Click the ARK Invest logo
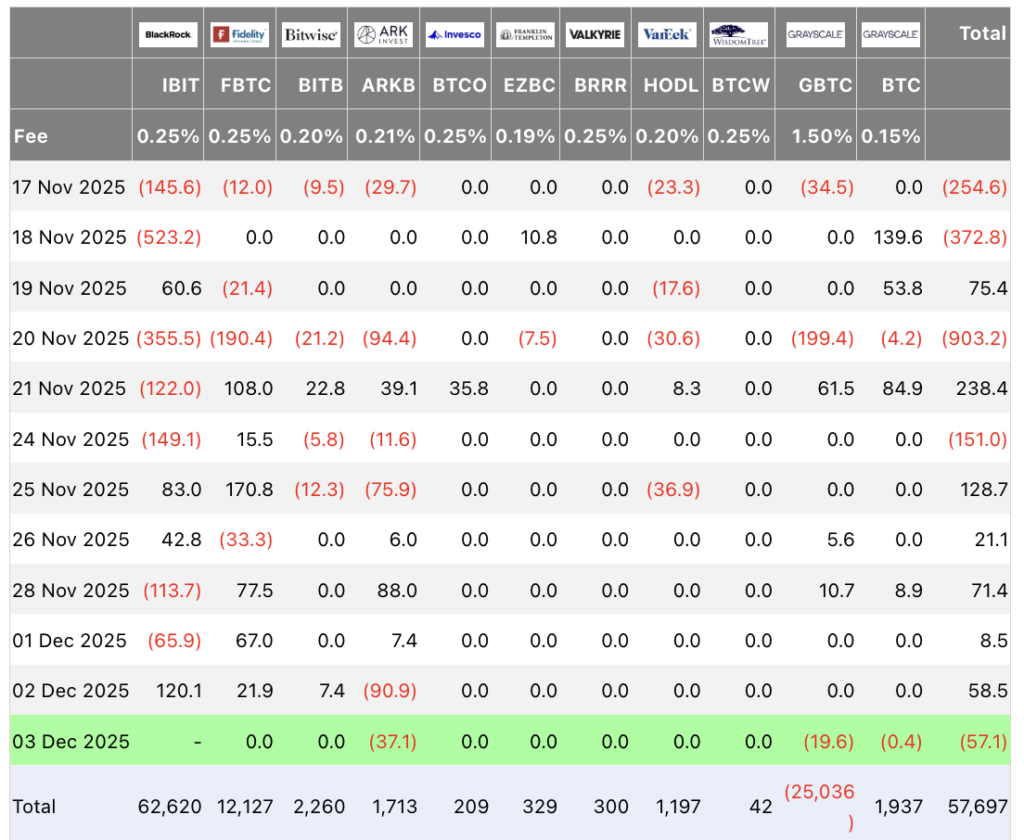Viewport: 1024px width, 840px height. pyautogui.click(x=383, y=35)
